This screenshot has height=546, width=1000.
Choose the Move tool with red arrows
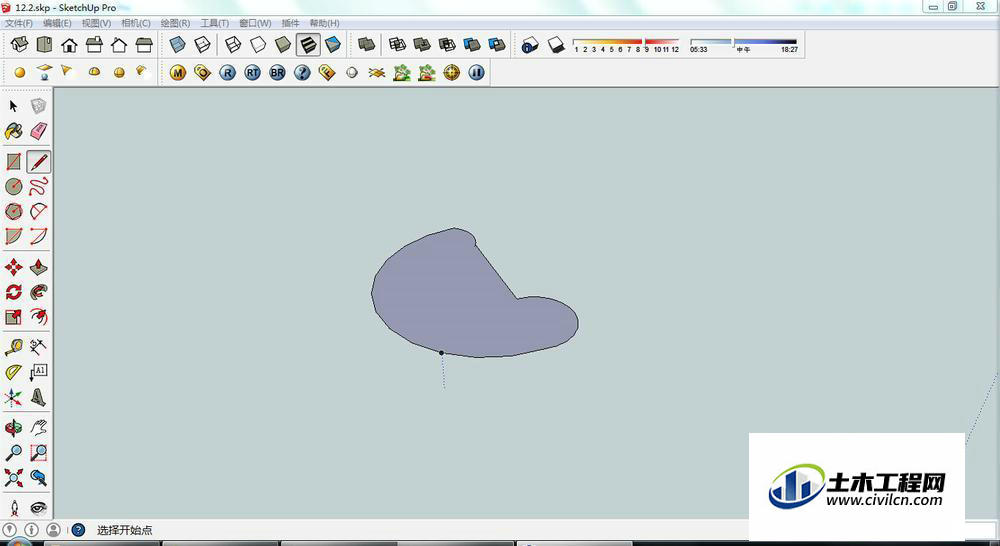pos(13,267)
